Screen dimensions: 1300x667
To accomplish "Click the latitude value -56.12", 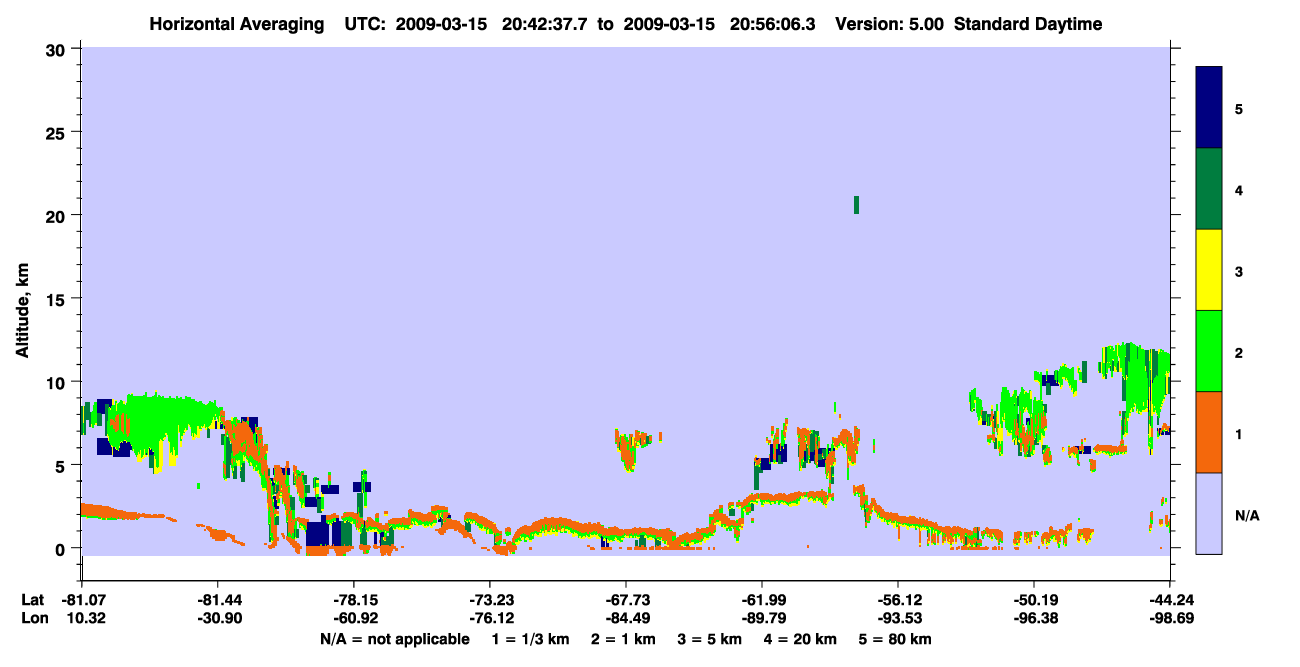I will tap(898, 600).
